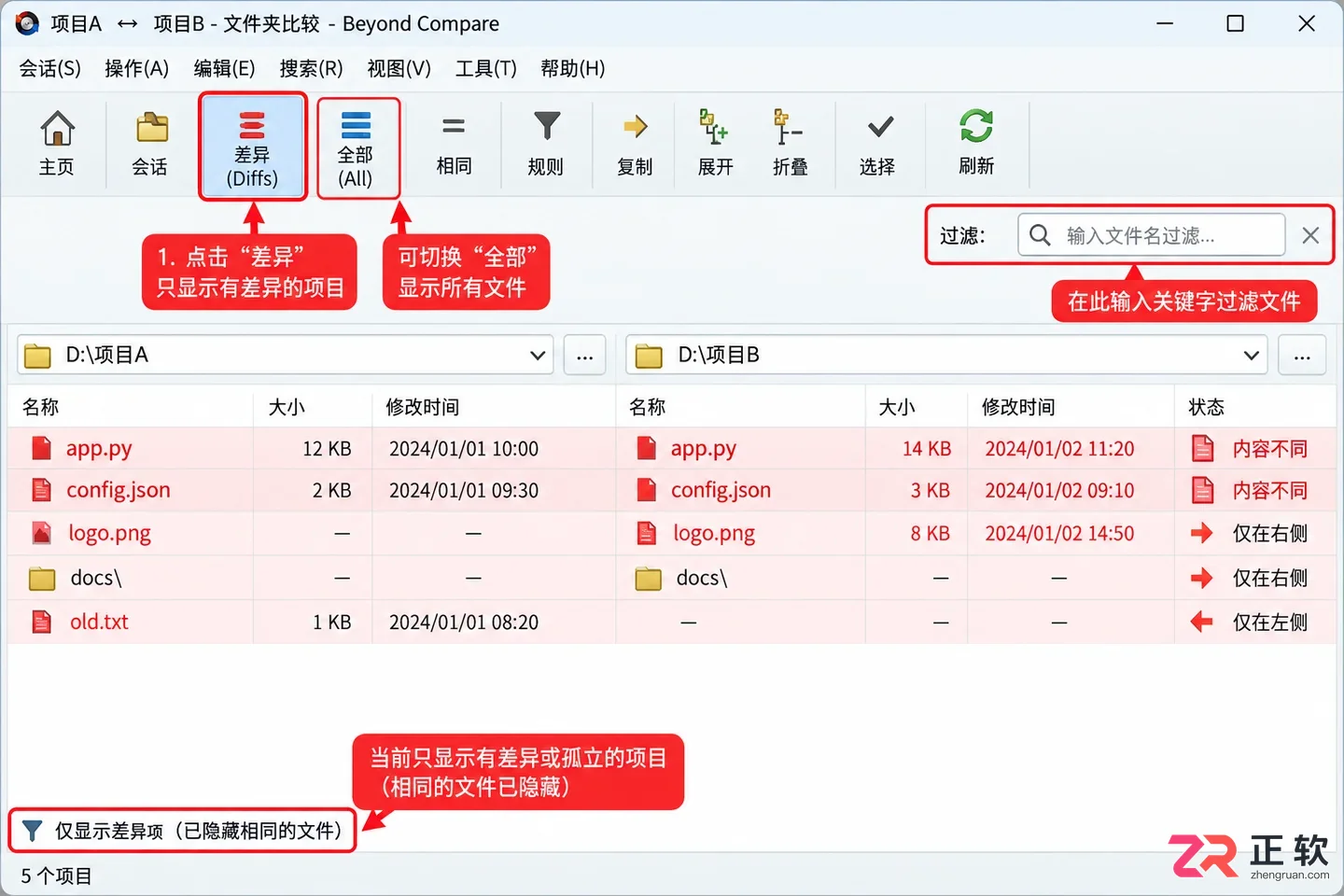
Task: Select old.txt in the left pane
Action: (x=99, y=622)
